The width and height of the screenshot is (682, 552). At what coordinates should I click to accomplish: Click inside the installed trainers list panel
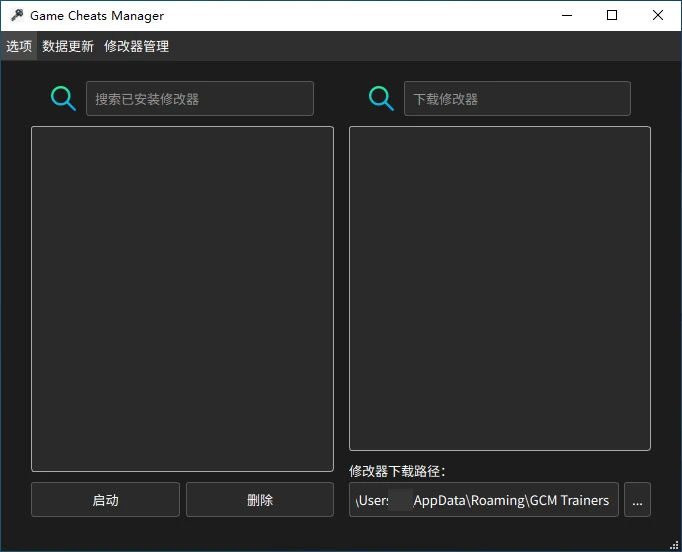[x=182, y=298]
